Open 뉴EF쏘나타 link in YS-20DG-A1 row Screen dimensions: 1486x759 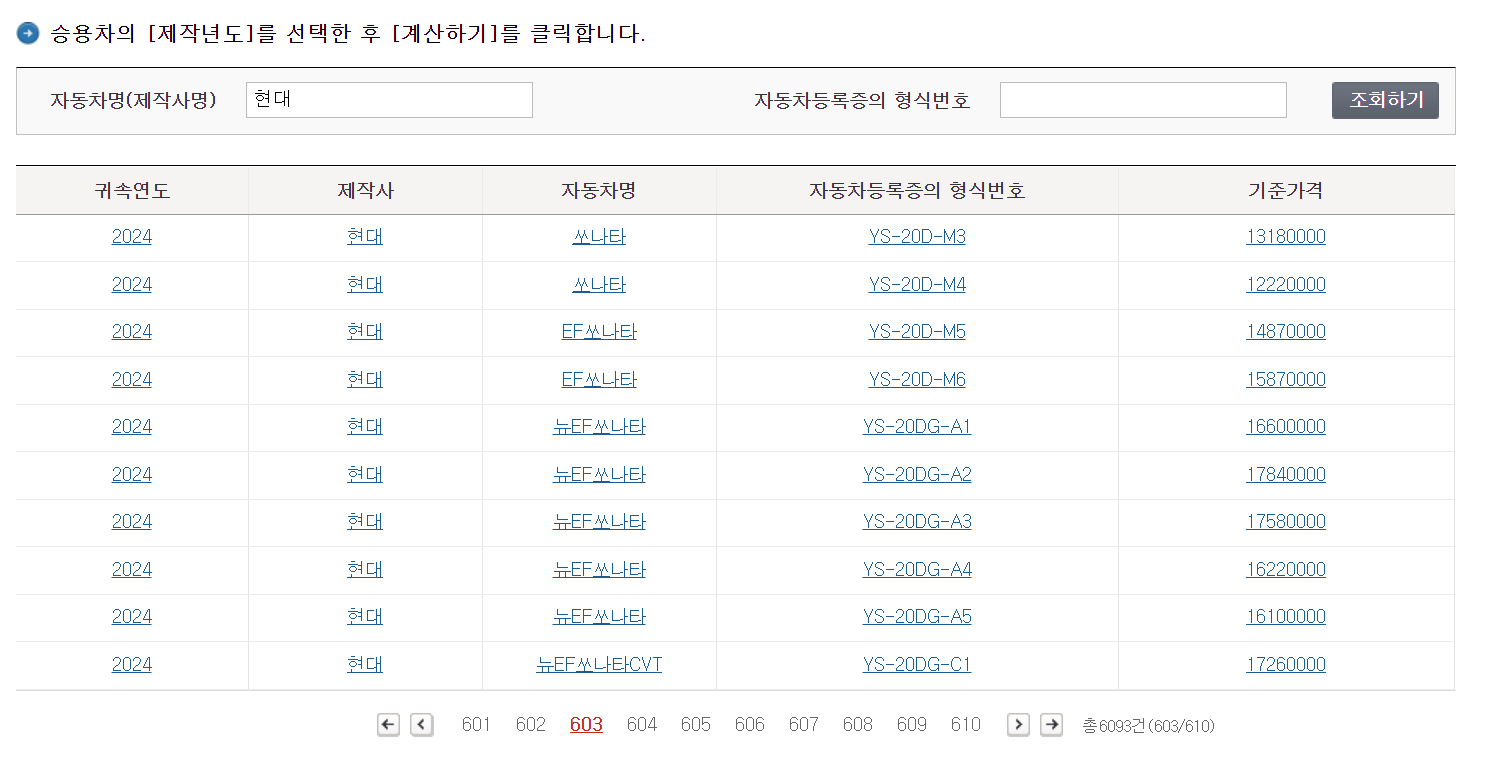[x=599, y=427]
